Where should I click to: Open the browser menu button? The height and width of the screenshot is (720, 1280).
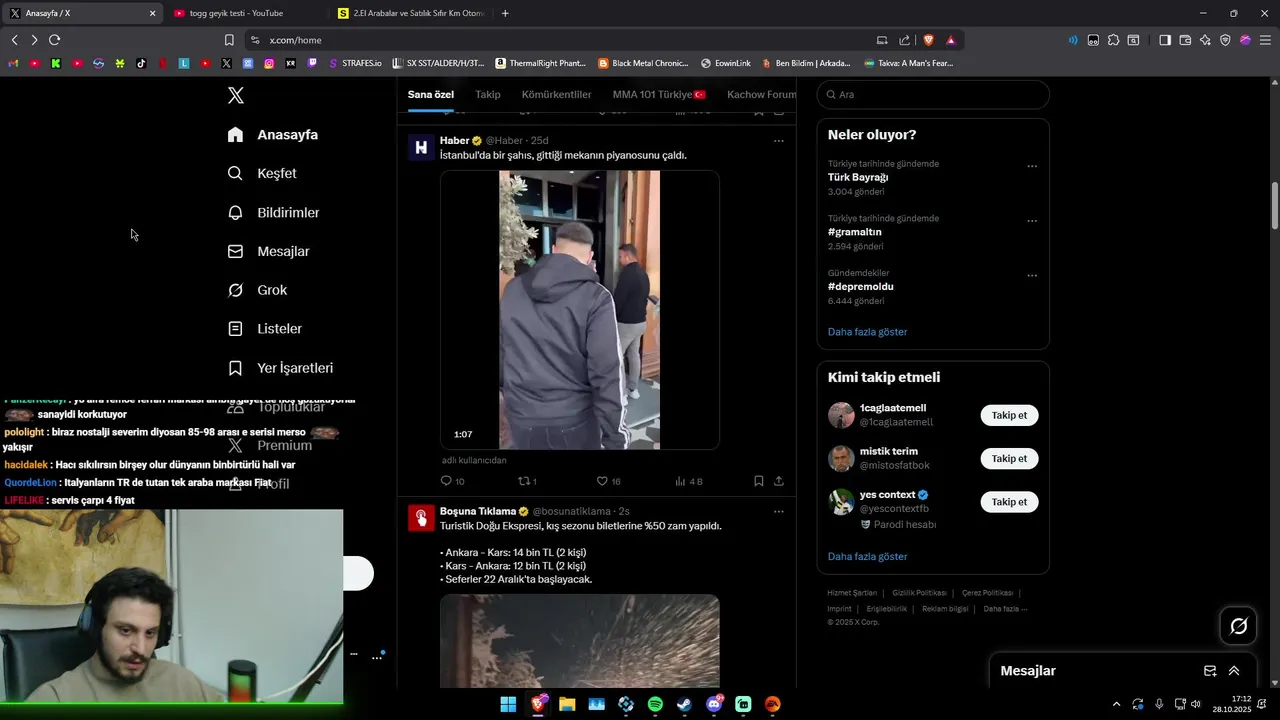pyautogui.click(x=1265, y=40)
